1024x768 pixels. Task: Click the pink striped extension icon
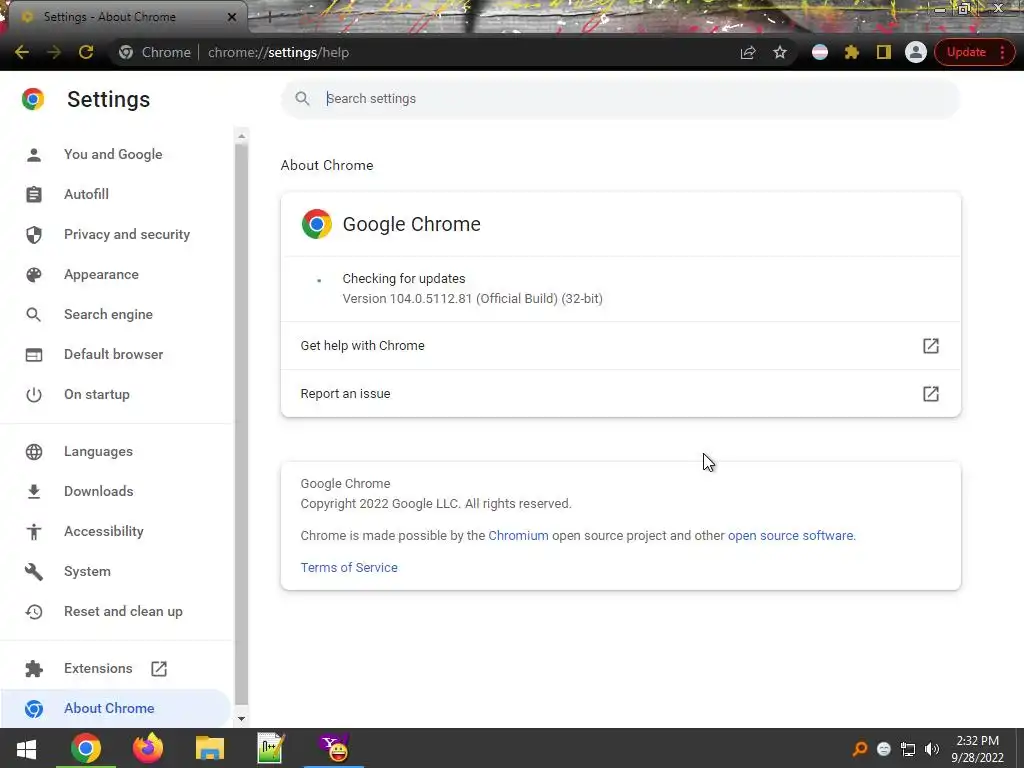(820, 52)
